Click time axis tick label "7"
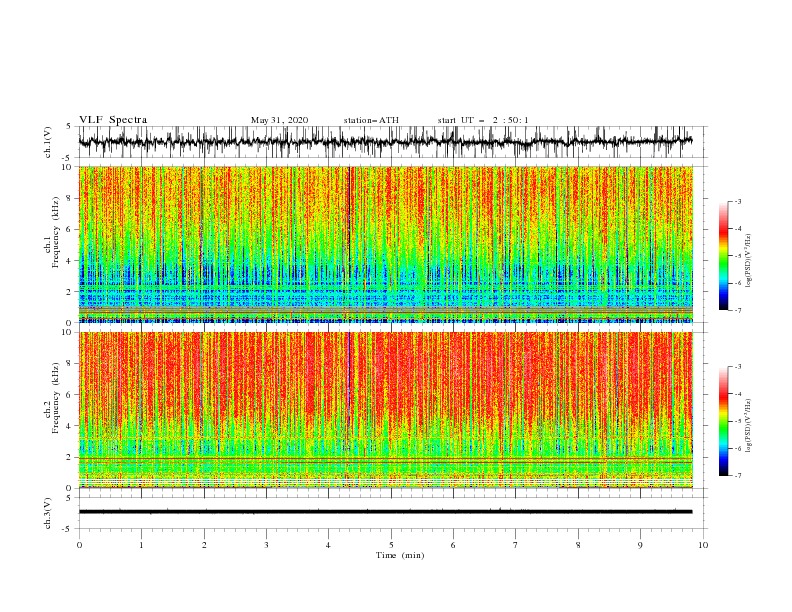 516,545
